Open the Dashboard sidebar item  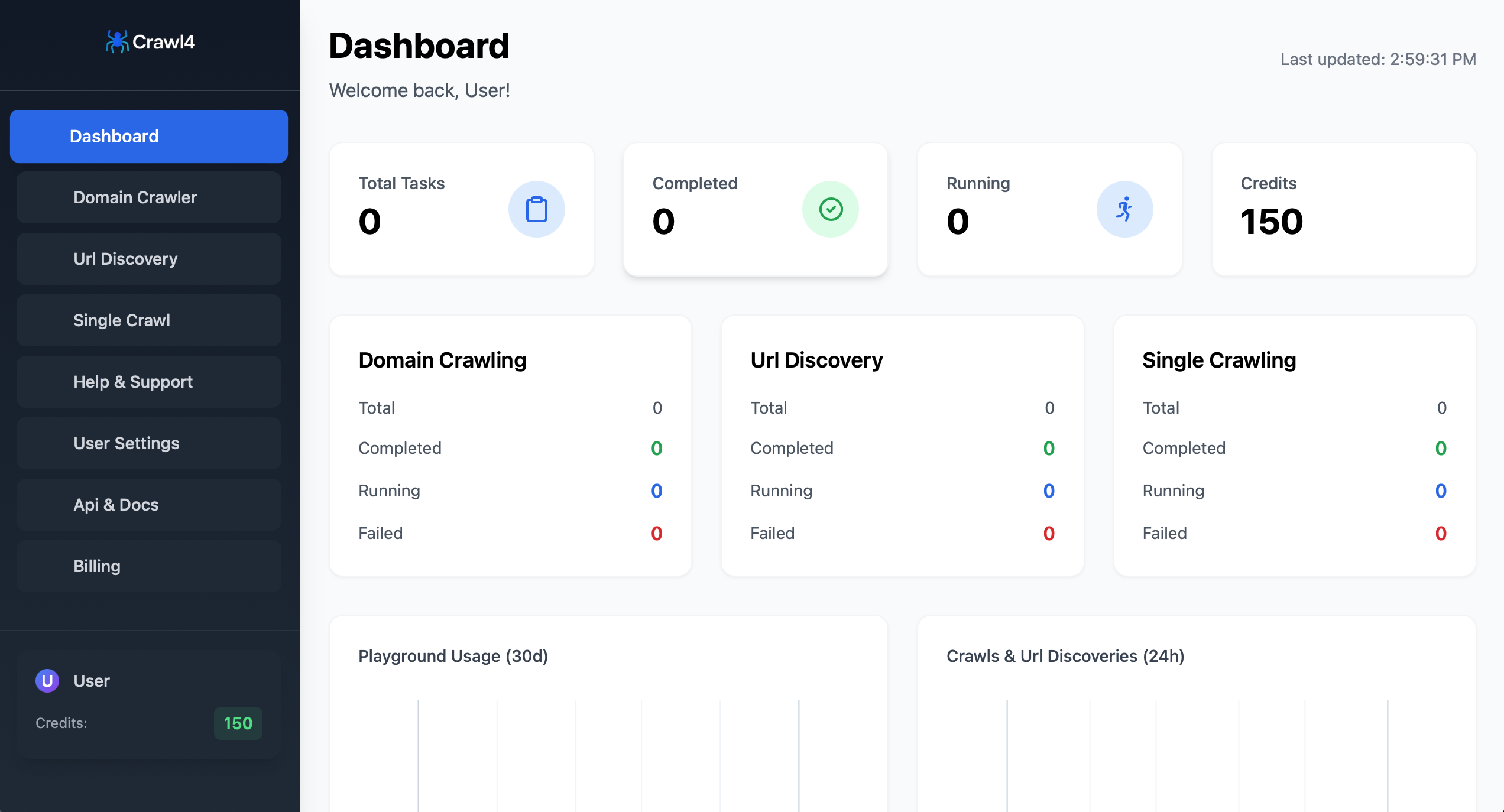pyautogui.click(x=149, y=137)
